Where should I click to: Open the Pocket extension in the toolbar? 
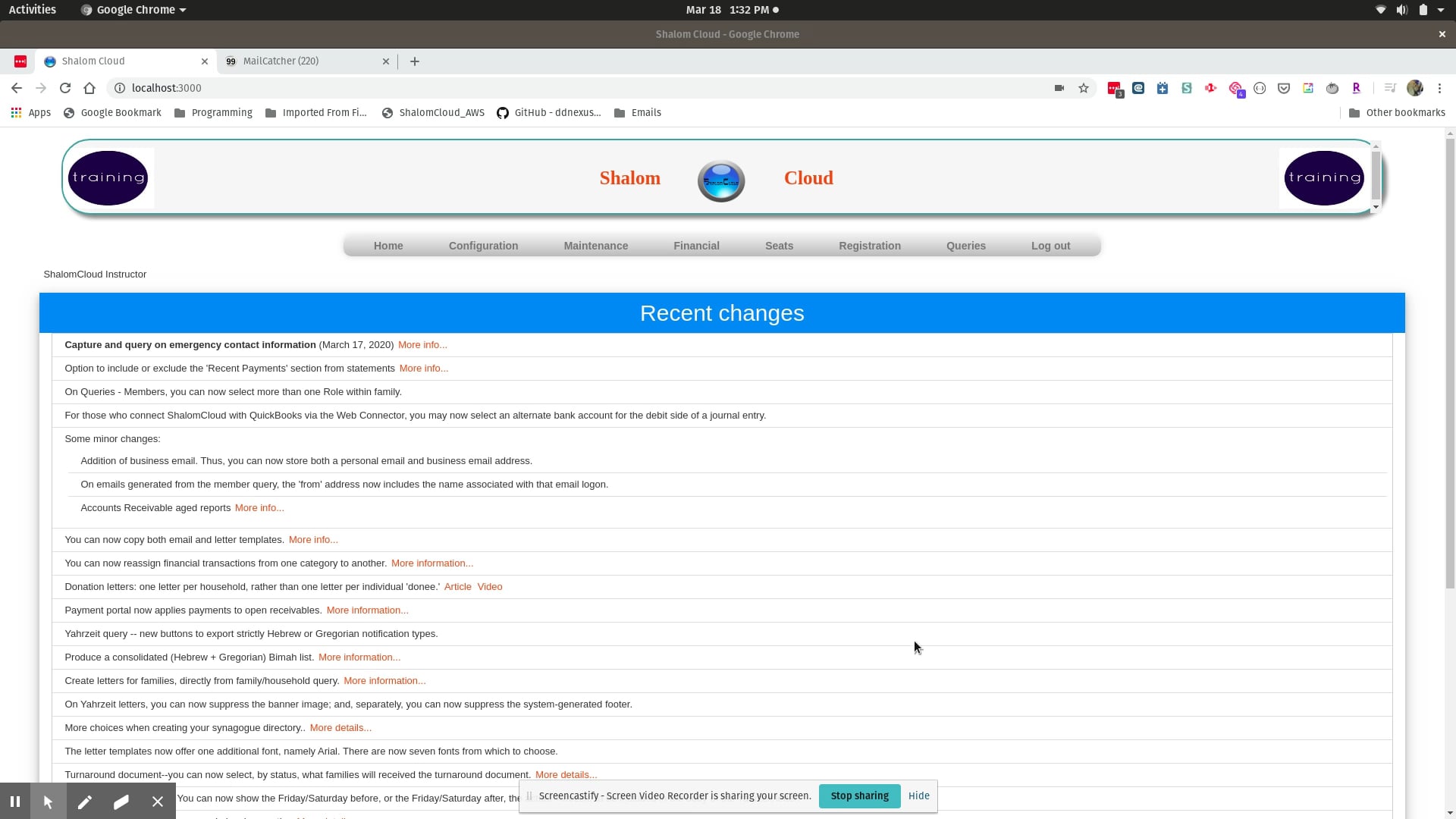pos(1284,88)
